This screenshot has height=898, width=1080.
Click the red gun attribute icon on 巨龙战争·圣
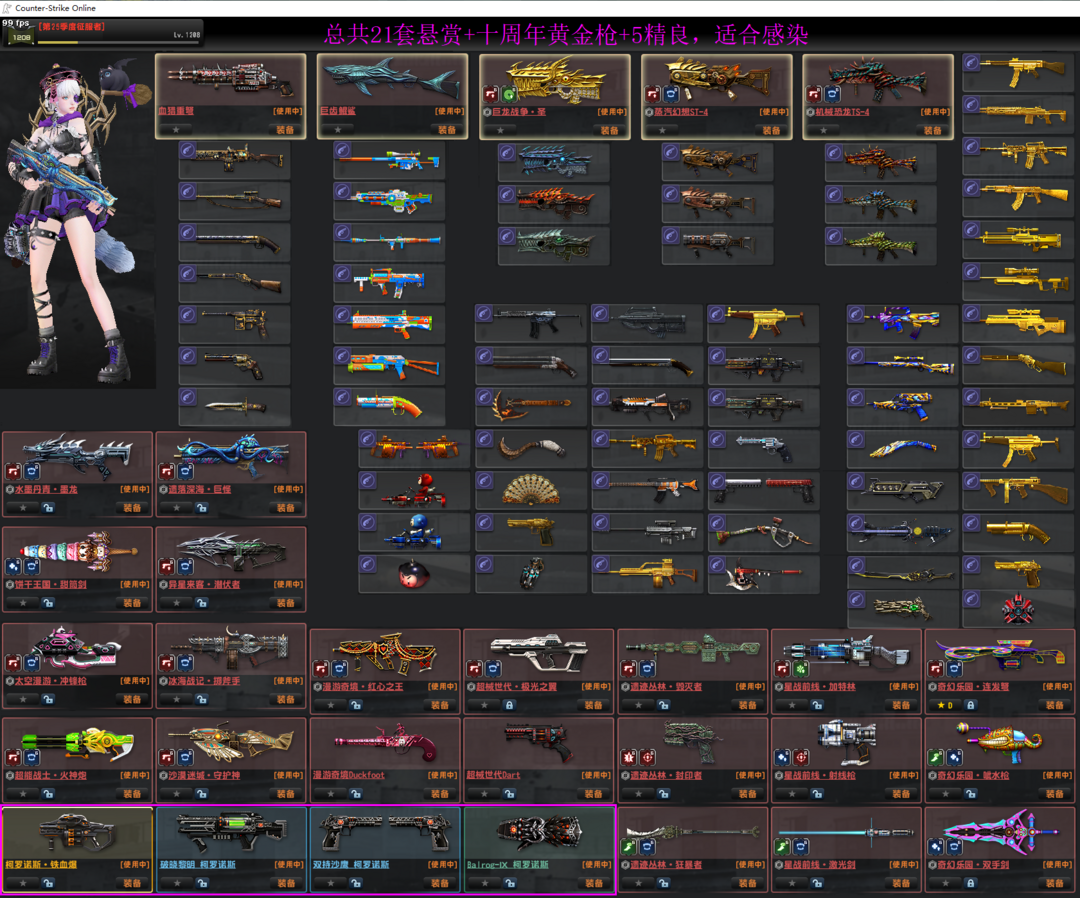[490, 94]
